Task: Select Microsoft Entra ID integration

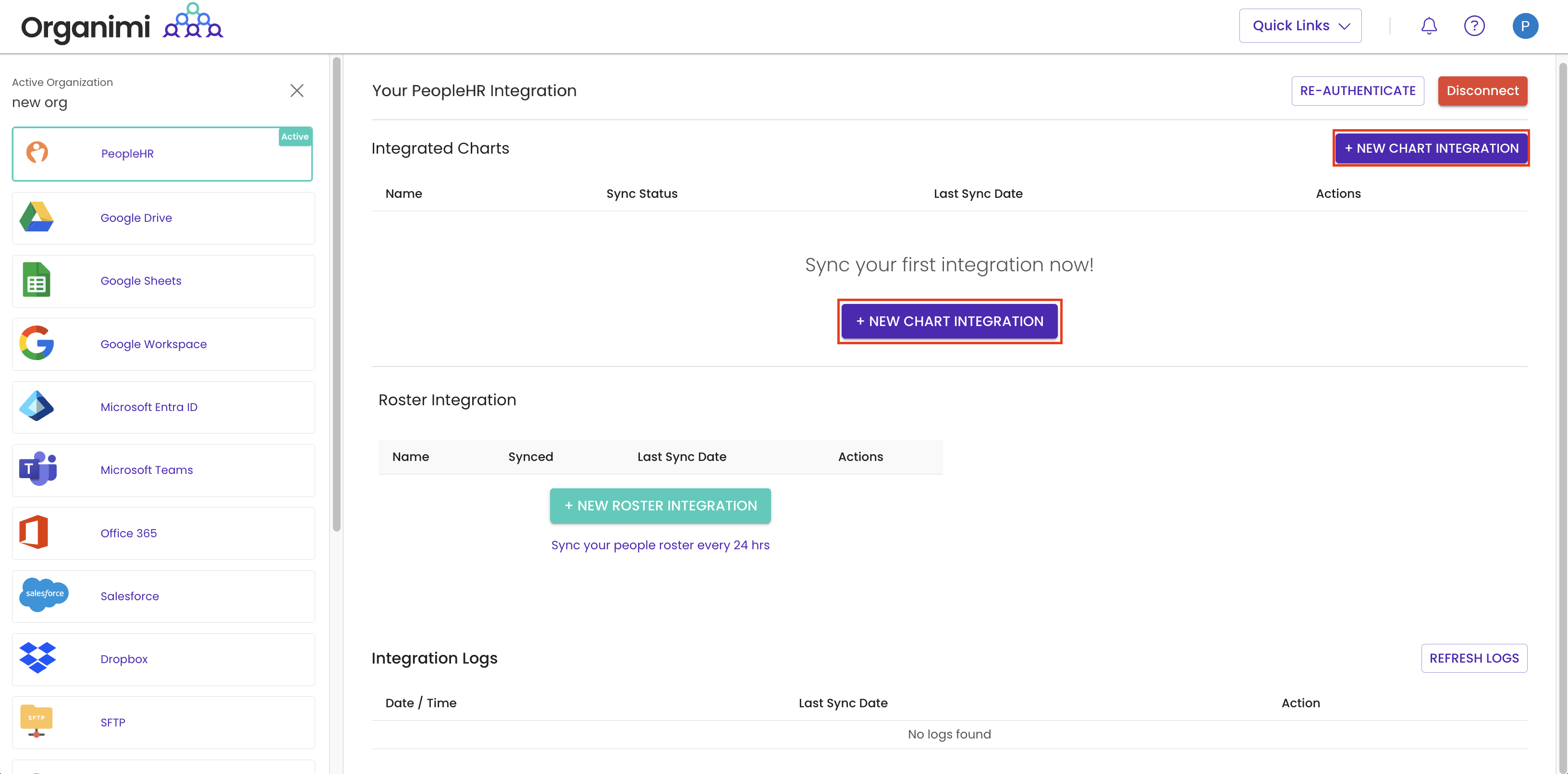Action: (x=163, y=407)
